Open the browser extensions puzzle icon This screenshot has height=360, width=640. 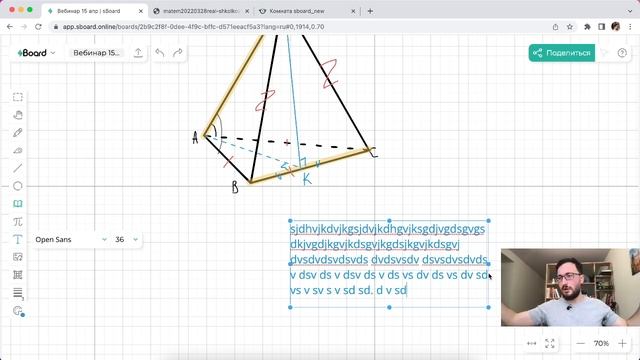click(587, 27)
